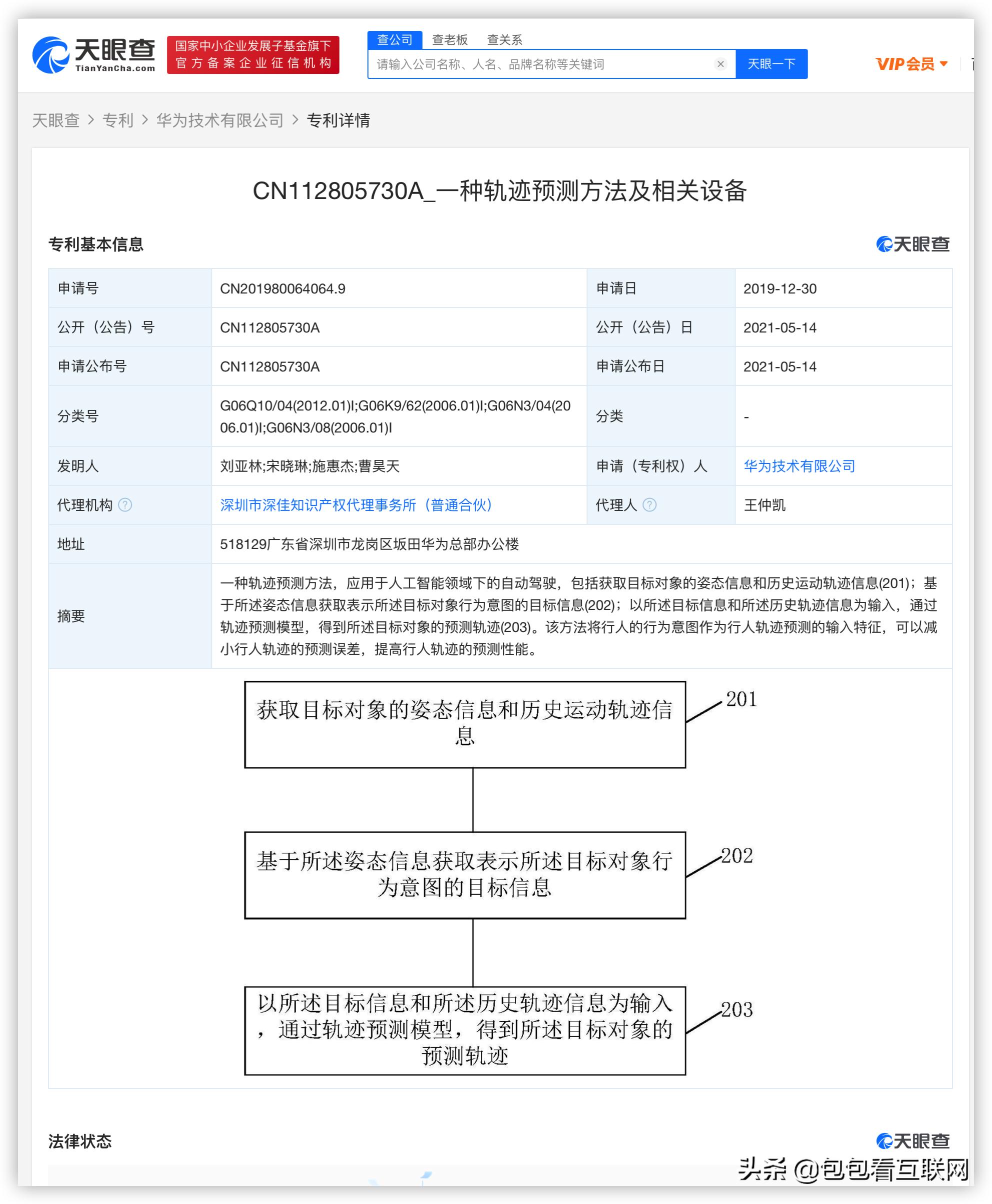This screenshot has height=1204, width=992.
Task: Switch to the 查关系 tab
Action: coord(505,39)
